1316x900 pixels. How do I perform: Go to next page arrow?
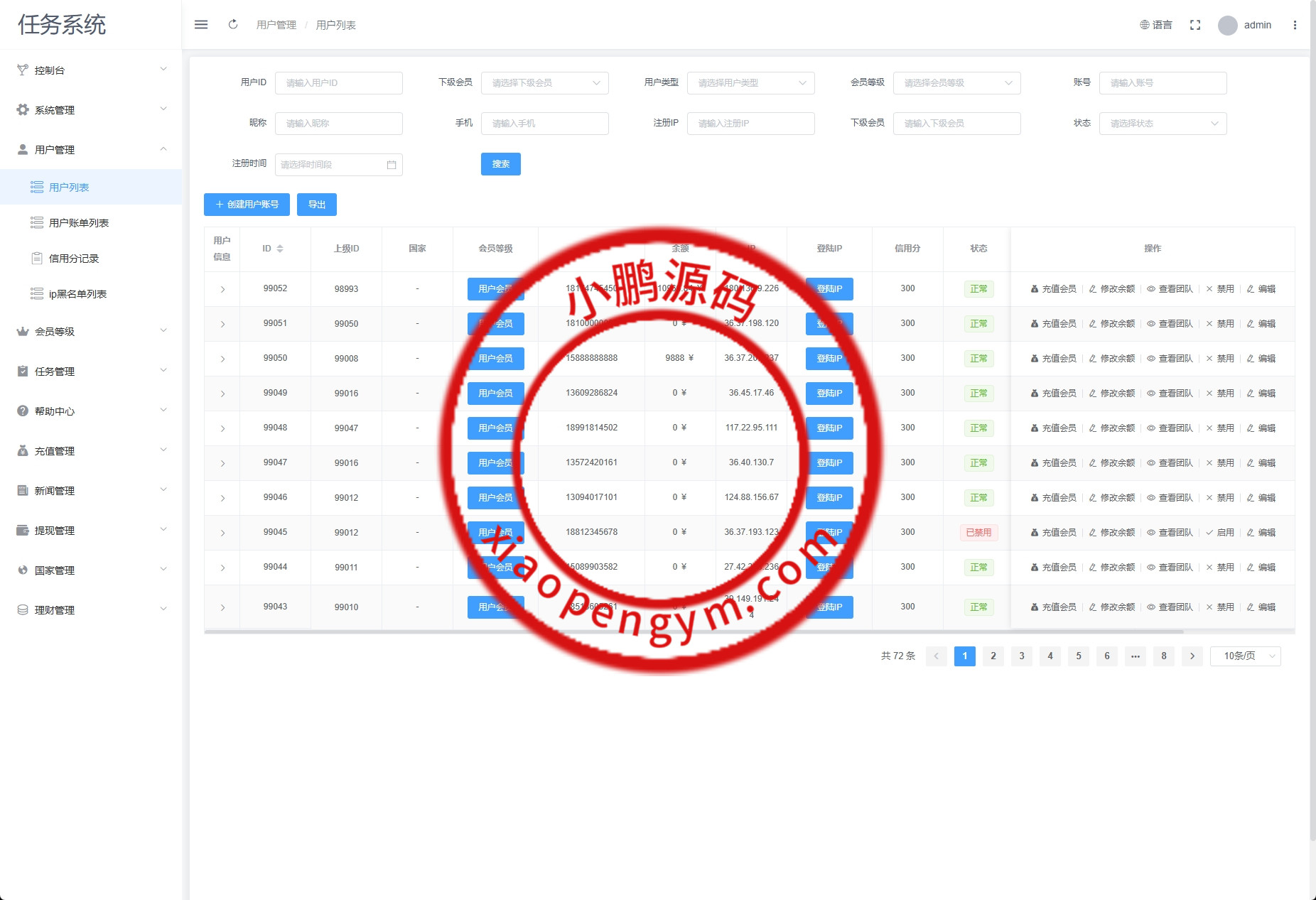[x=1192, y=656]
